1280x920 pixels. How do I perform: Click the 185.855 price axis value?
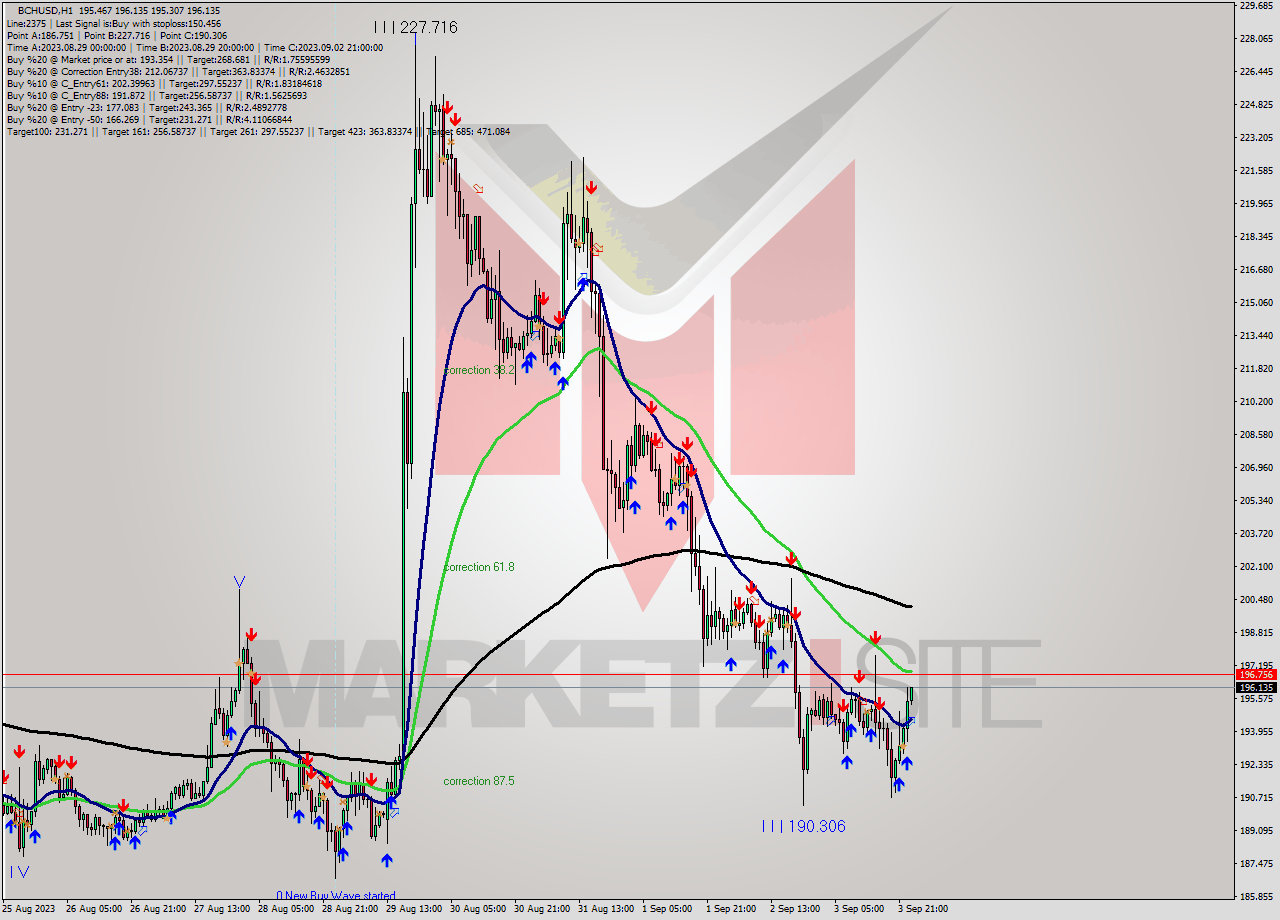(x=1256, y=897)
